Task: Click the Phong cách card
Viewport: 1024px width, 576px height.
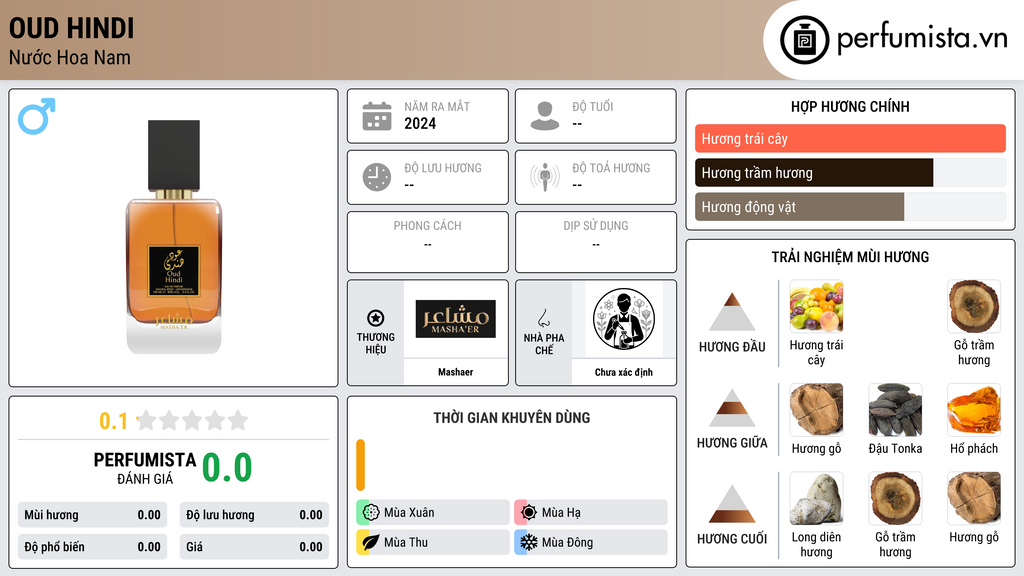Action: 428,242
